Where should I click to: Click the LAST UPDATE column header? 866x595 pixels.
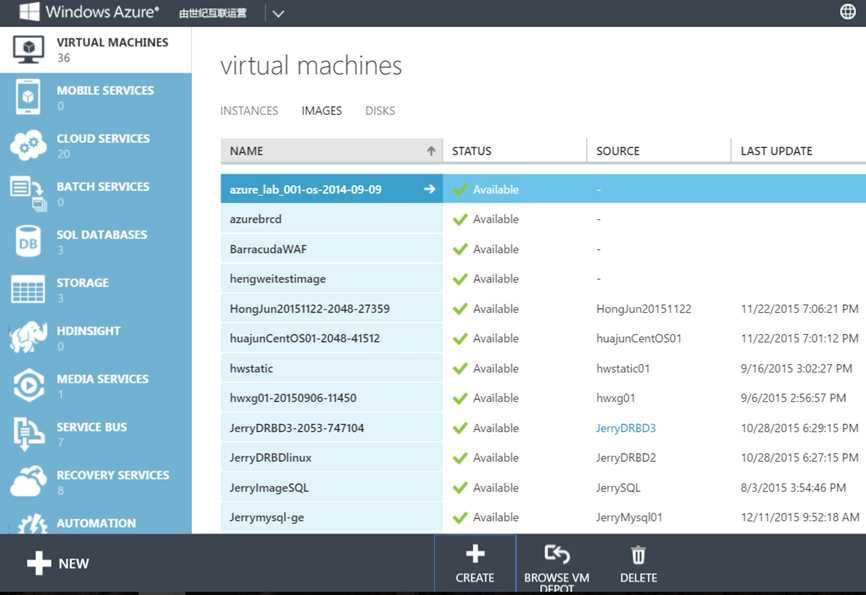coord(776,151)
